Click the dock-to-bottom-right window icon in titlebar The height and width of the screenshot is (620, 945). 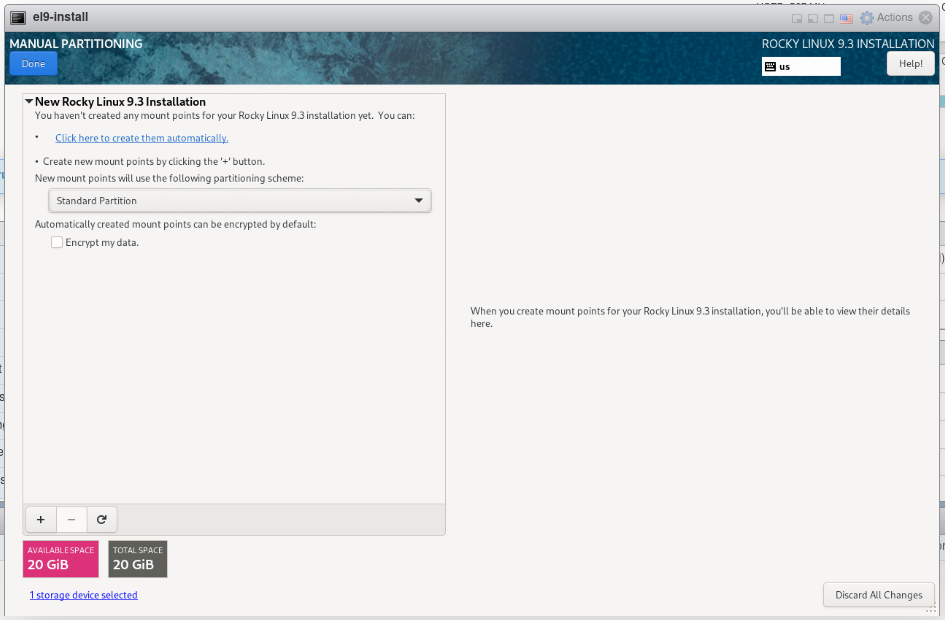click(797, 19)
